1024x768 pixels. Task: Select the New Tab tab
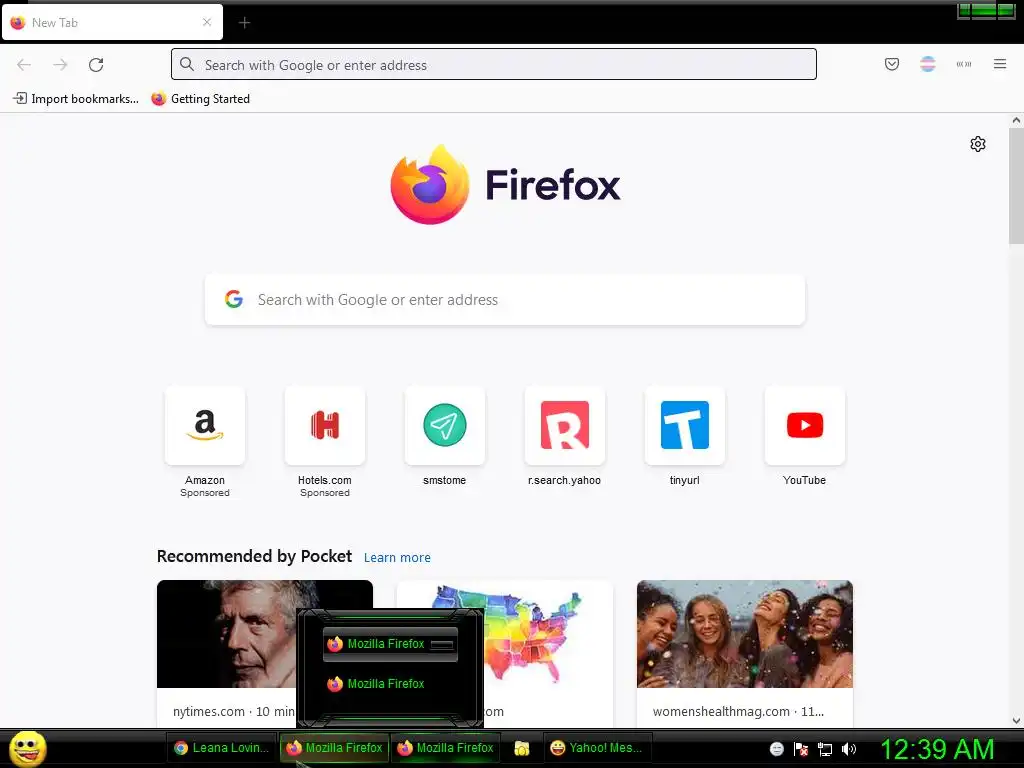[112, 22]
